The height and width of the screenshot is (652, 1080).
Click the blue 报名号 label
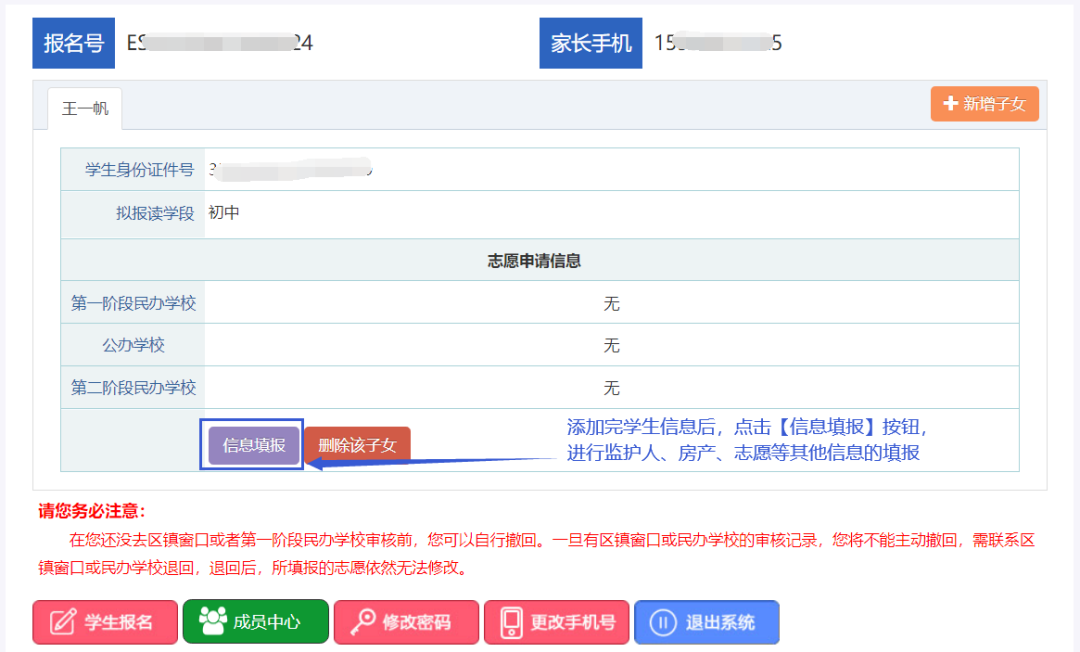(73, 43)
